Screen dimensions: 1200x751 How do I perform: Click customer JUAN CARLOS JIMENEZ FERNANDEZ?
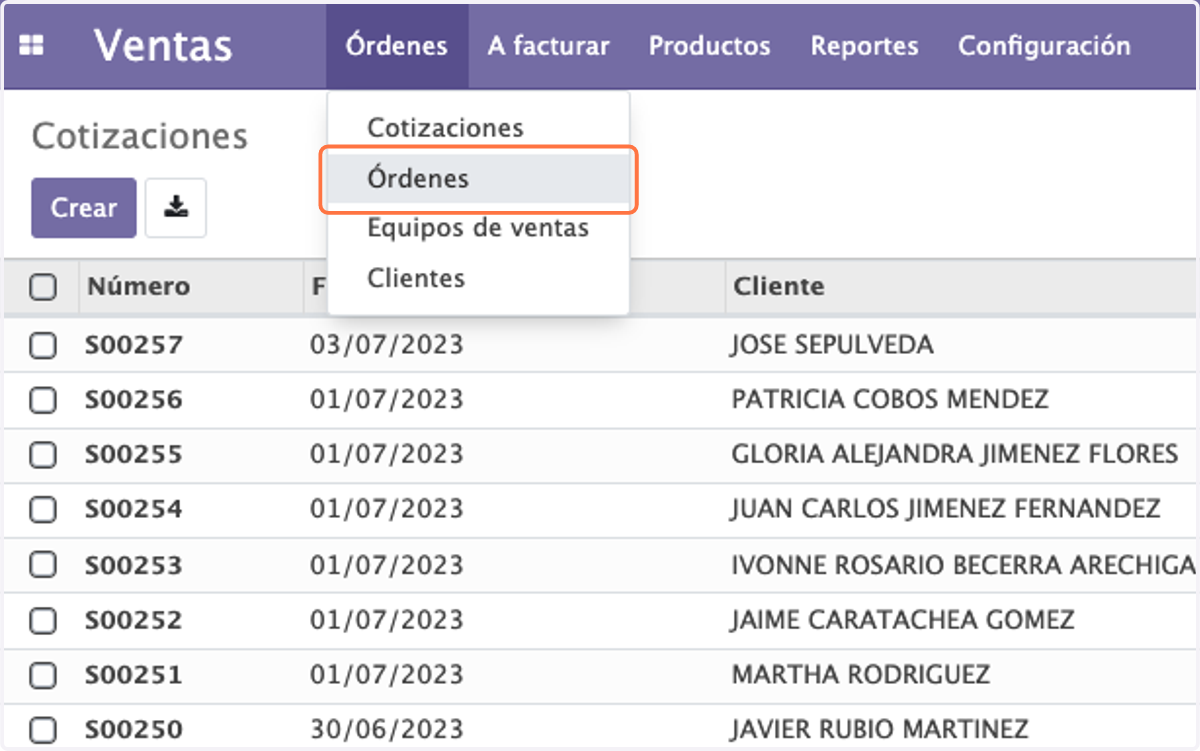point(946,510)
